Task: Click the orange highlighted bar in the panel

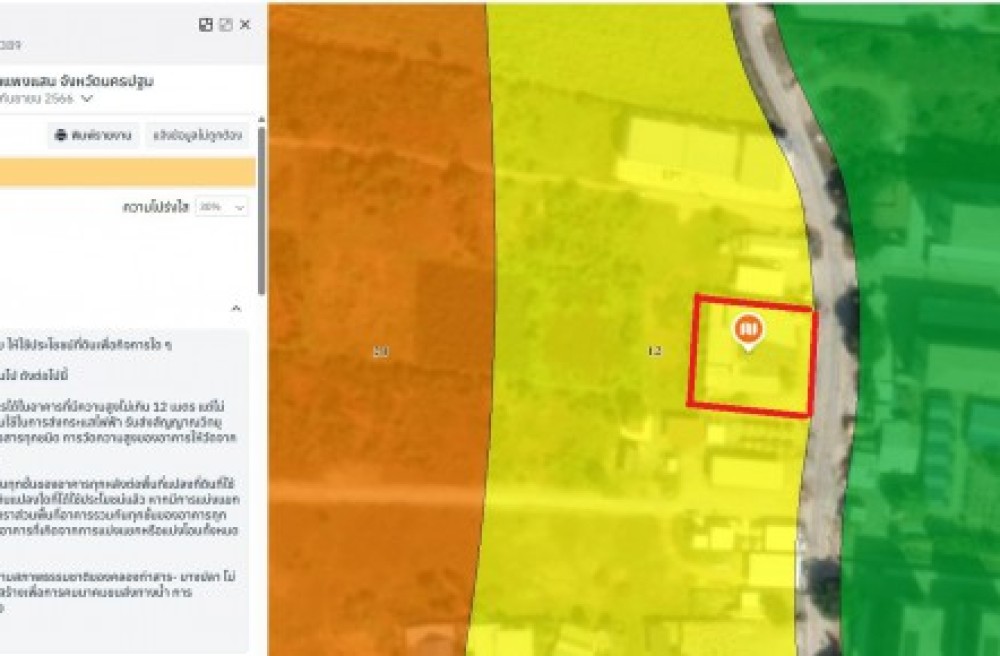Action: (x=128, y=173)
